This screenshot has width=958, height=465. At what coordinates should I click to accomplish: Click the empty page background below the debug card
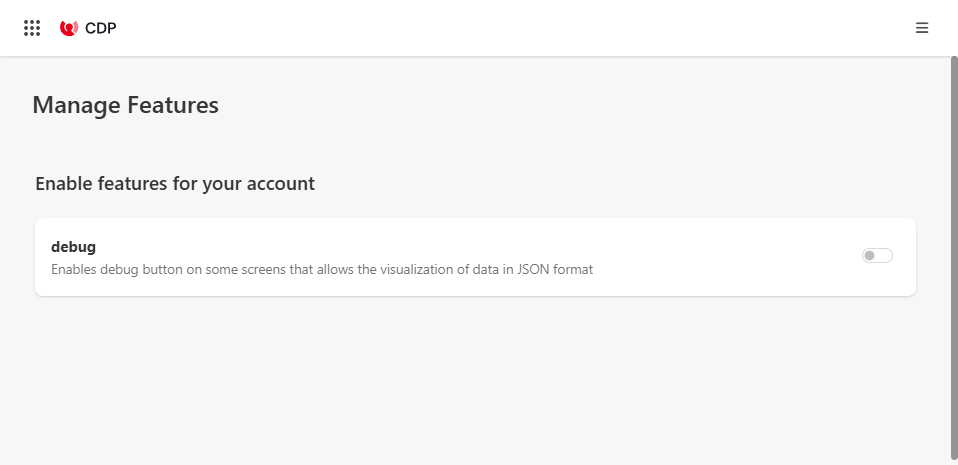pyautogui.click(x=475, y=380)
